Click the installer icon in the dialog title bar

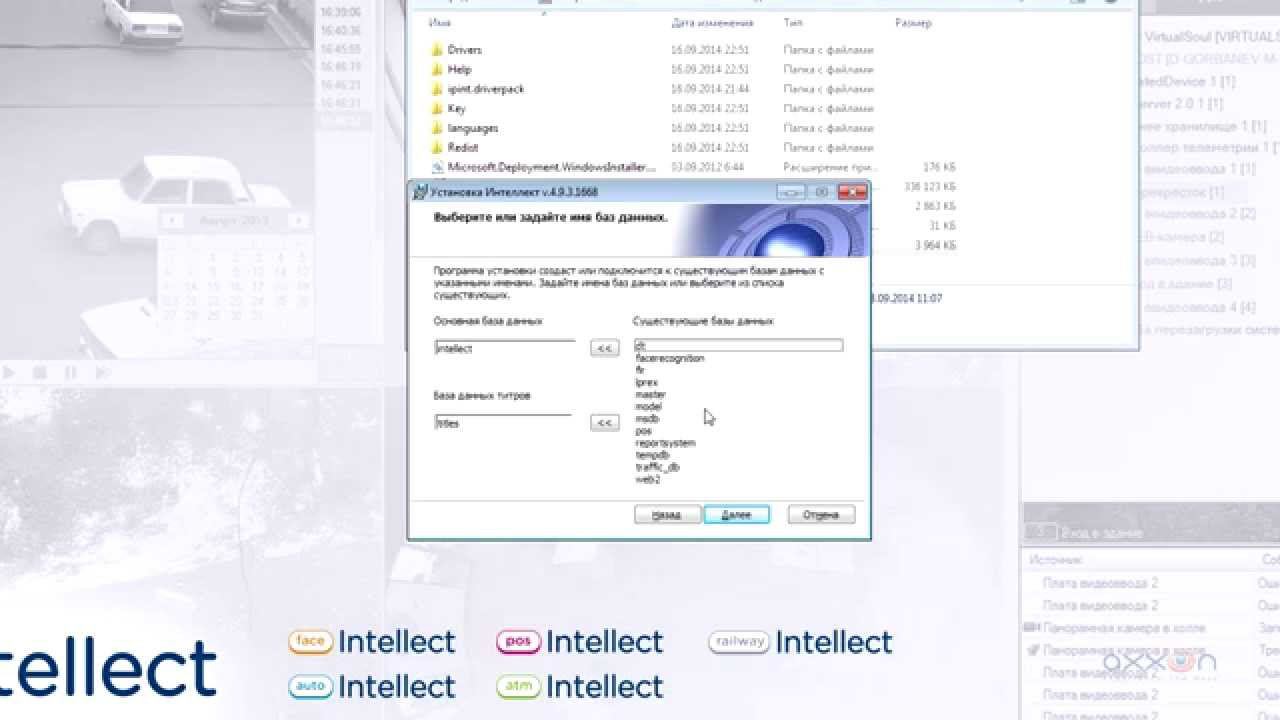tap(420, 192)
